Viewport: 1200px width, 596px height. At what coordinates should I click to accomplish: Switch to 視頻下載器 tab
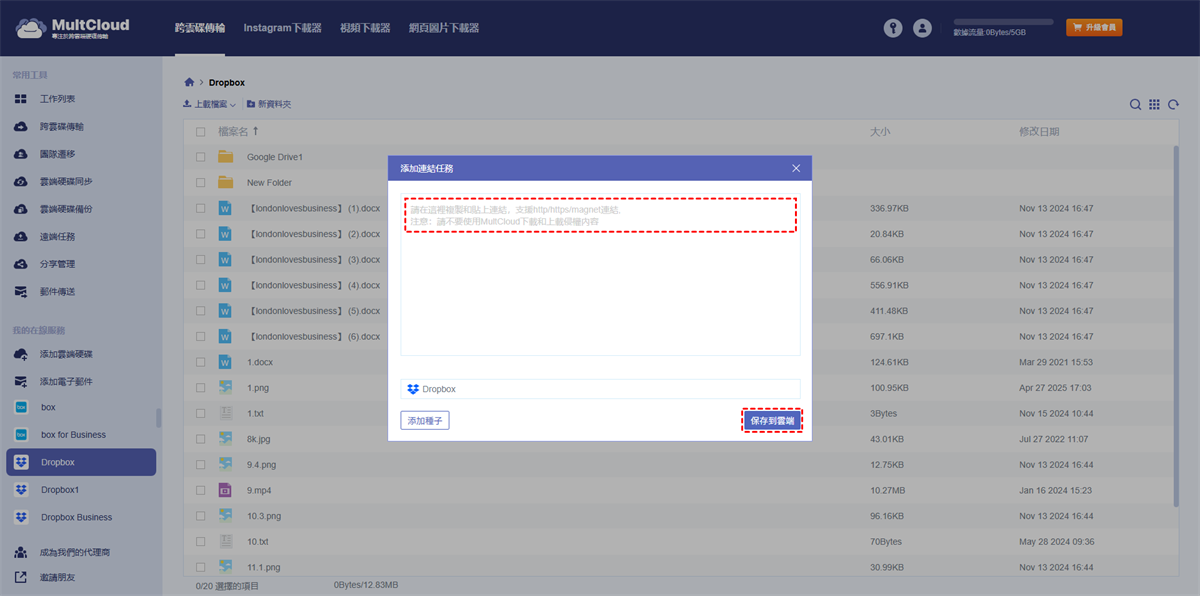point(363,28)
